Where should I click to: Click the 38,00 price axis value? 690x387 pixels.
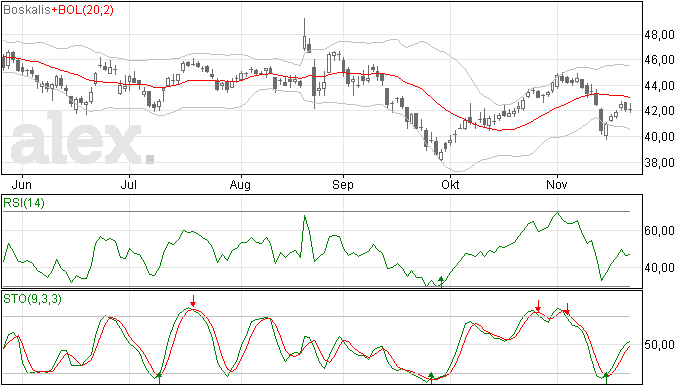pos(659,163)
